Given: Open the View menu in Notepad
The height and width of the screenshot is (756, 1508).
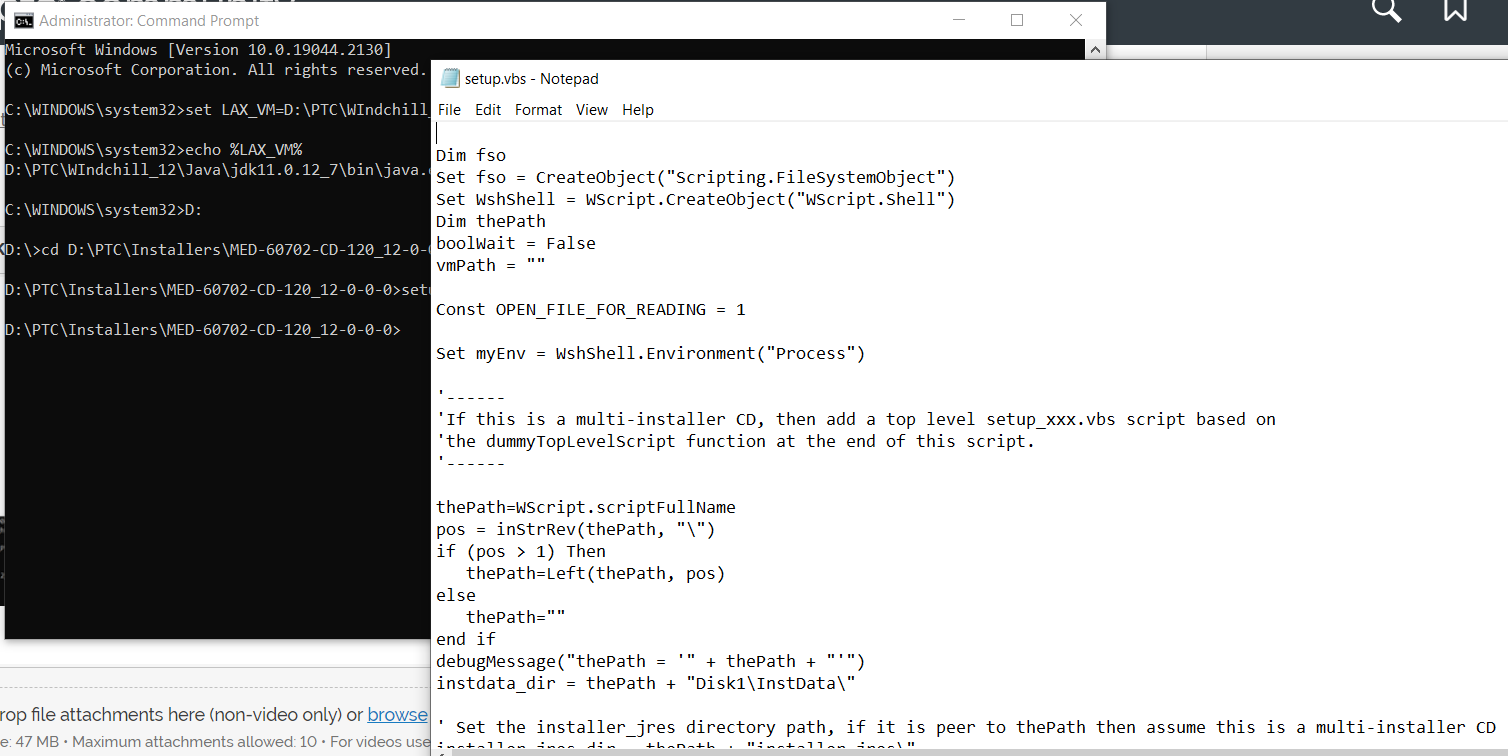Looking at the screenshot, I should click(591, 110).
